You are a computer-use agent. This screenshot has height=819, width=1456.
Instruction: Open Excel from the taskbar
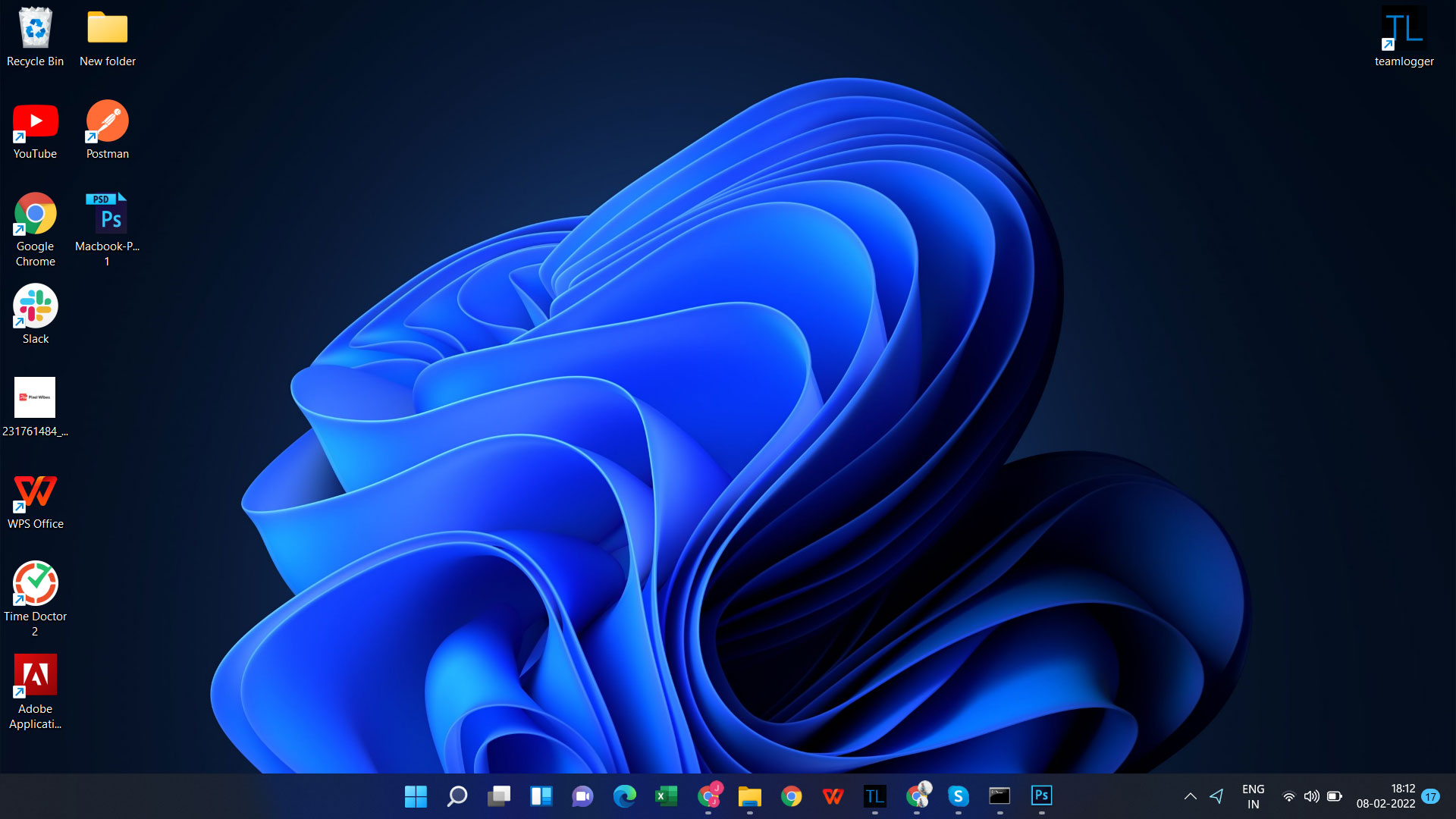[666, 795]
